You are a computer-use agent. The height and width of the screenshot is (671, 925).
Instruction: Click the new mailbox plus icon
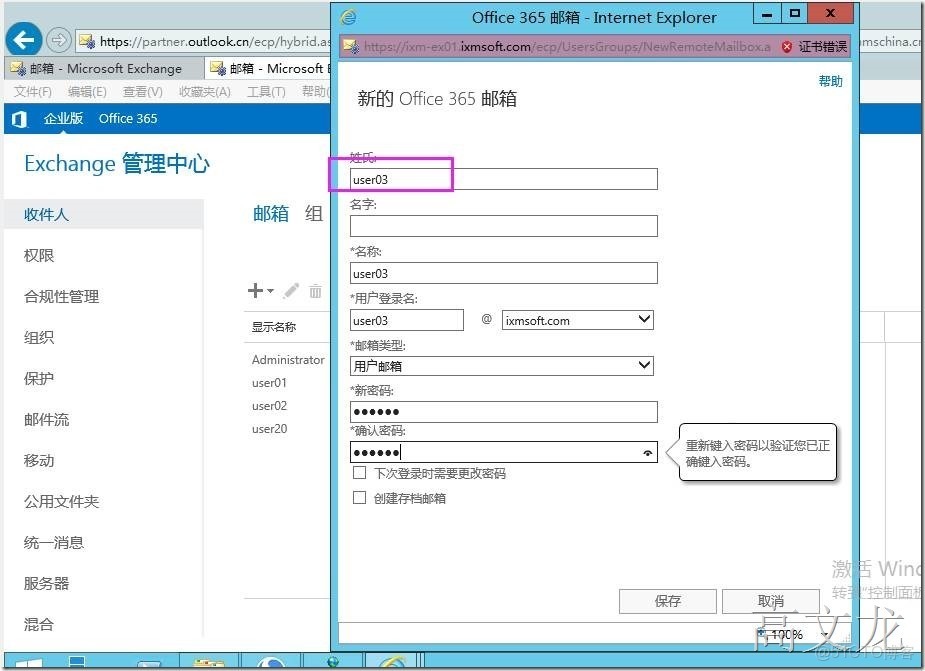point(255,291)
